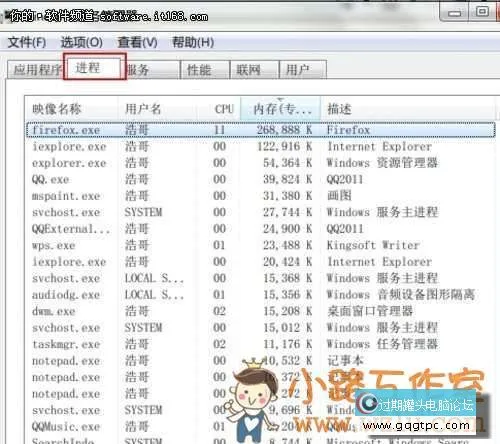The image size is (500, 444).
Task: Select svchost.exe using 15,368 K
Action: tap(261, 278)
